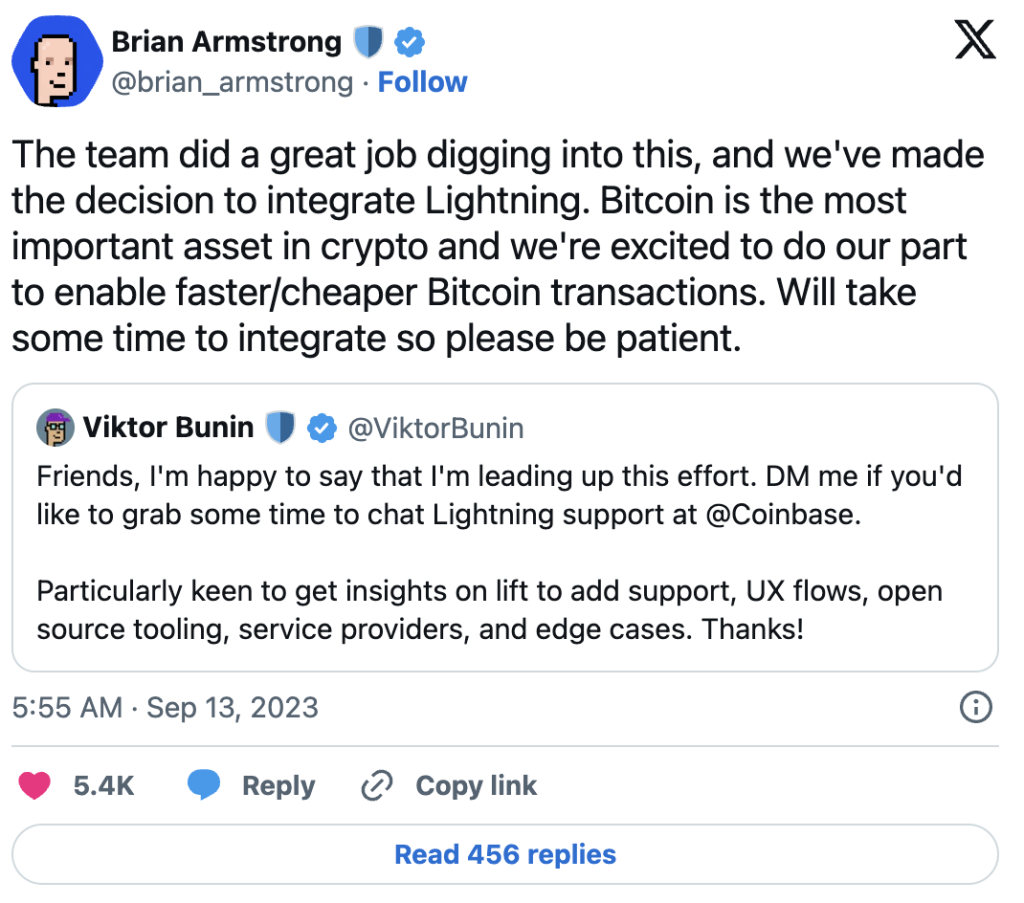Open Read 456 replies

point(505,855)
